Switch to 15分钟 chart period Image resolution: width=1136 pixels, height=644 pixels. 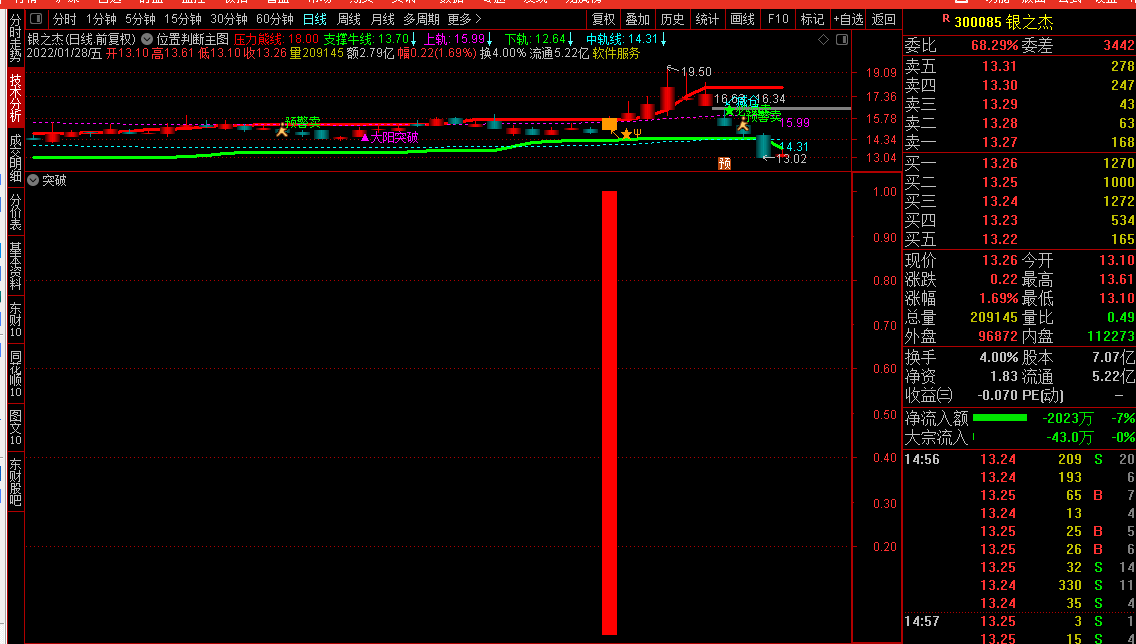(x=183, y=20)
